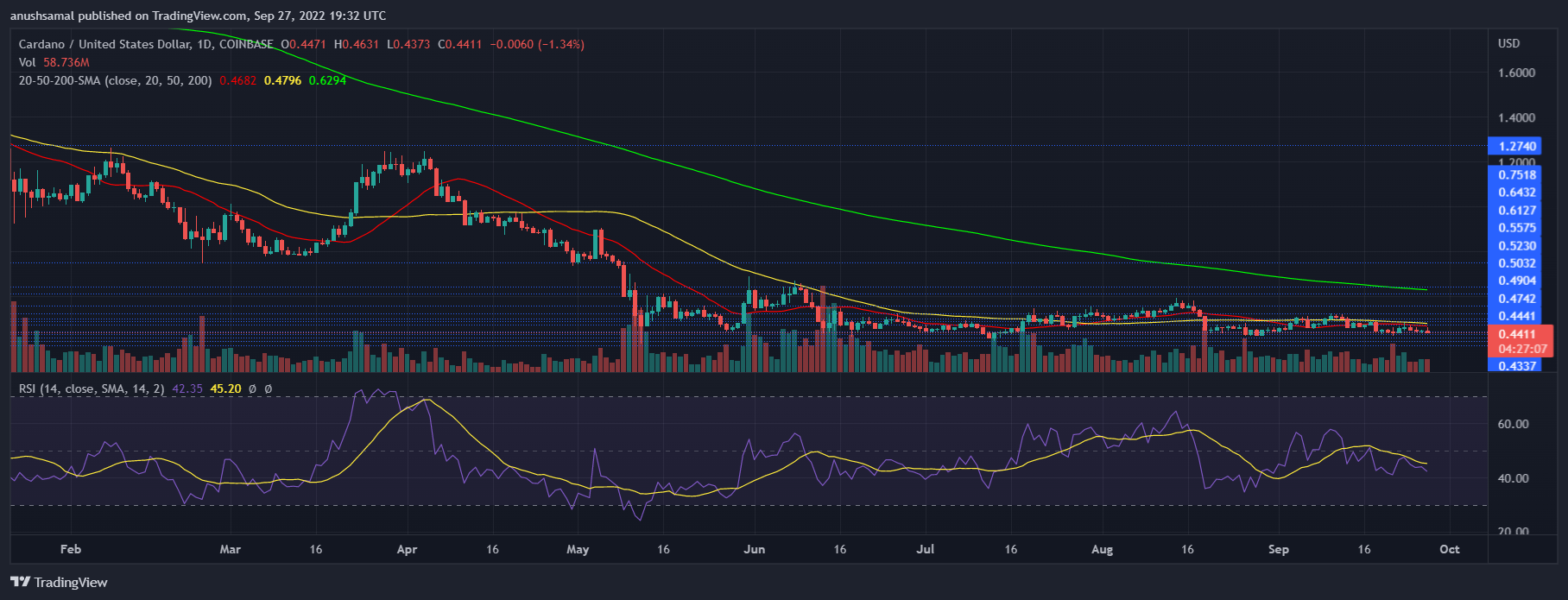The image size is (1568, 600).
Task: Click the yellow 50 SMA value 0.4796
Action: 282,80
